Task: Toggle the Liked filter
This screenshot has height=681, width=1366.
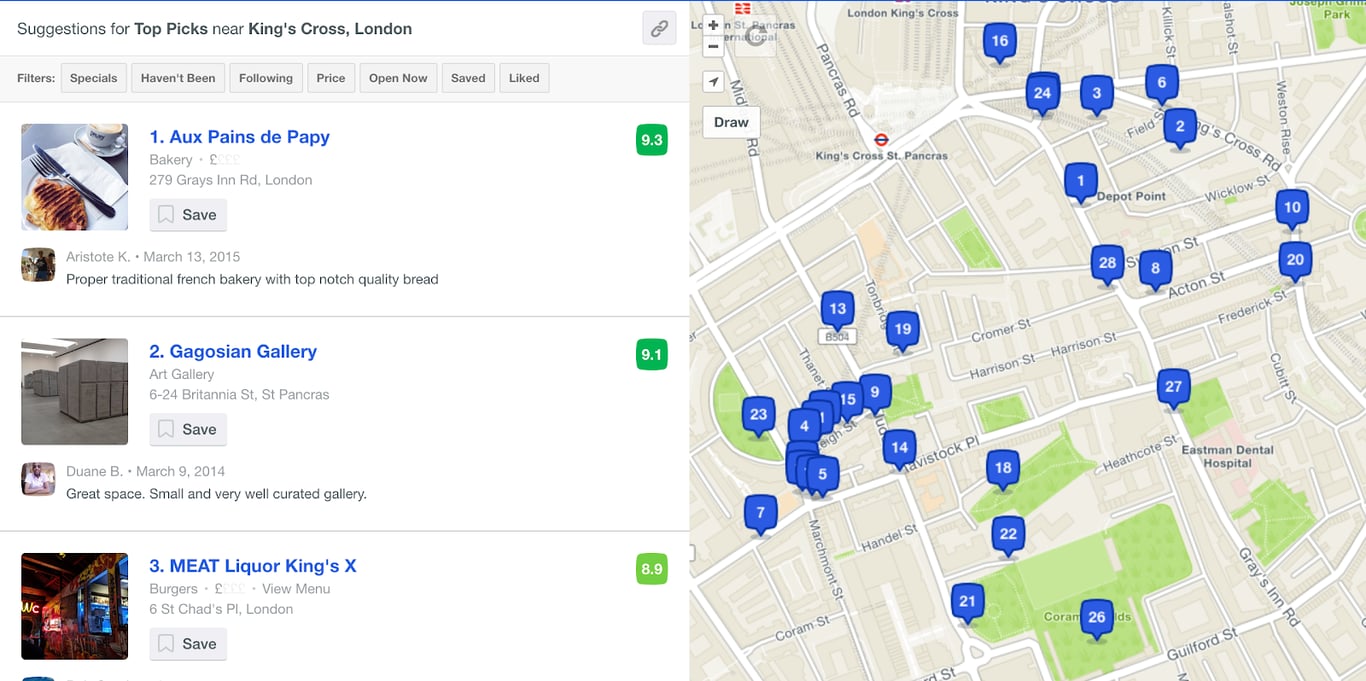Action: (524, 78)
